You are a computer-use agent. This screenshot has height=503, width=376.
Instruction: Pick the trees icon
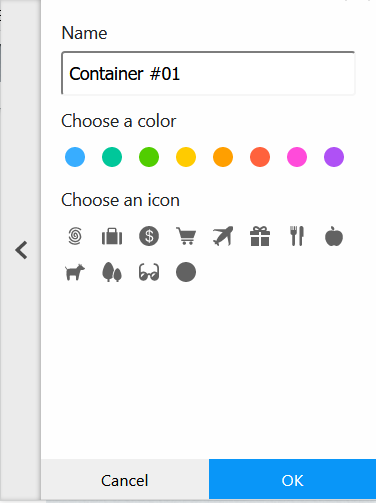coord(112,272)
